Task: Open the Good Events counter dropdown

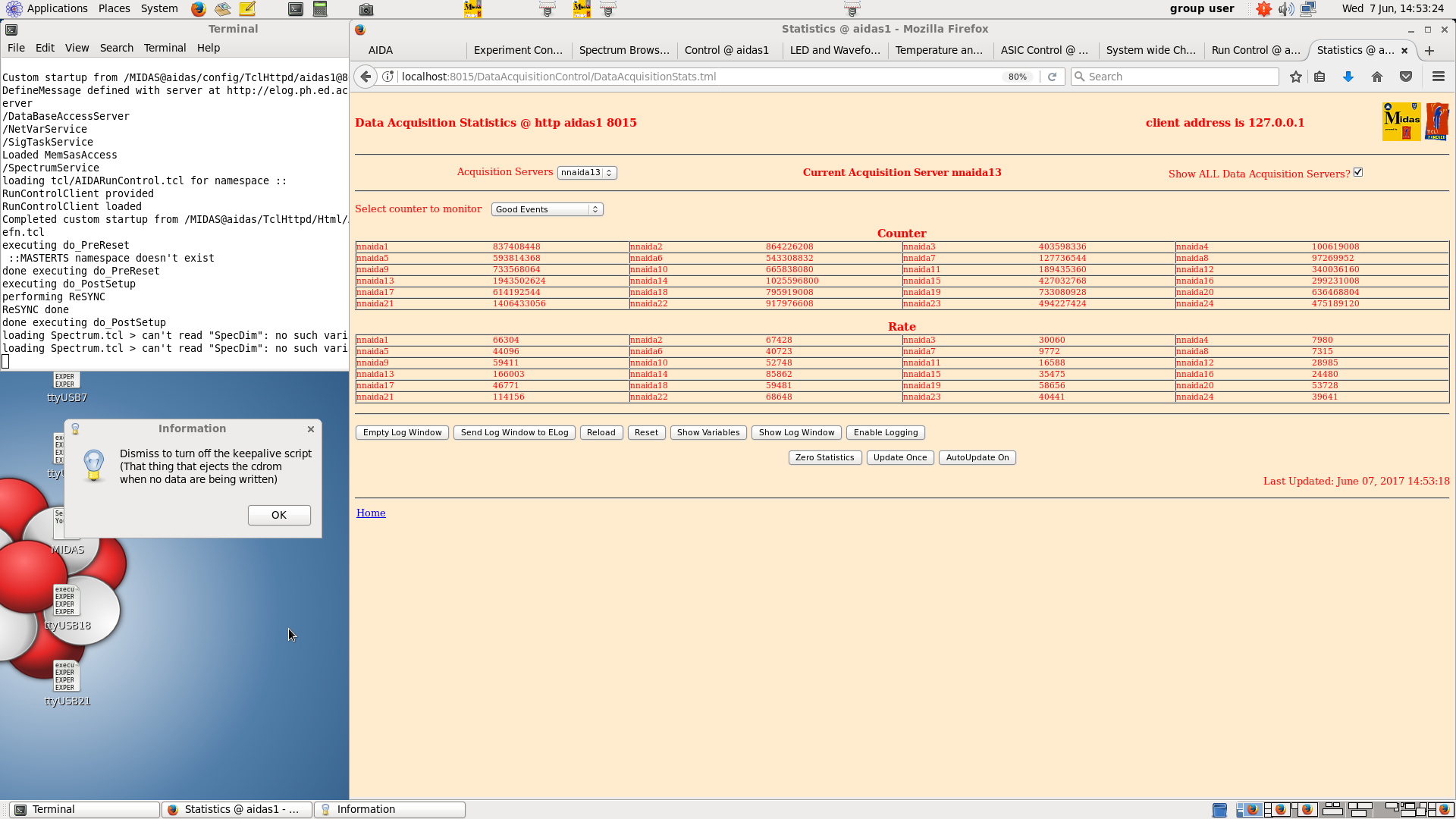Action: point(547,209)
